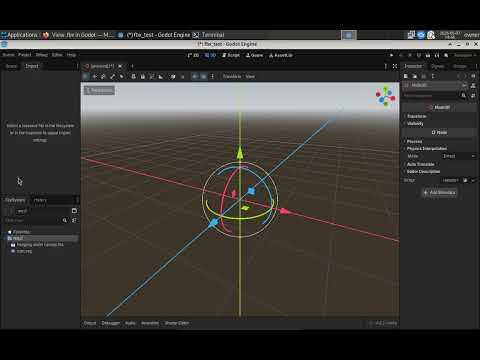Open property tools icon beside Inspector filter

pos(473,95)
